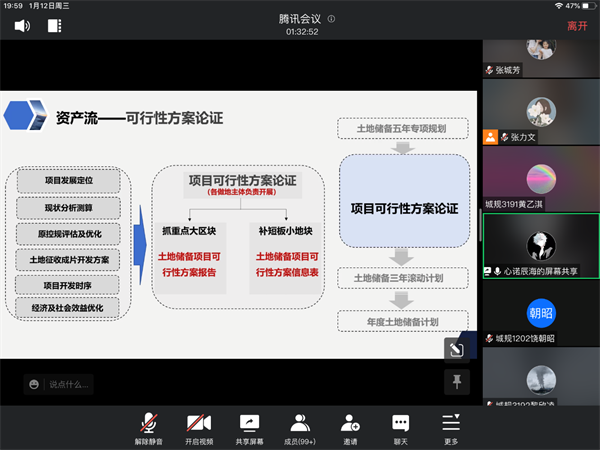Turn on camera via 开启视频
600x450 pixels.
(198, 427)
